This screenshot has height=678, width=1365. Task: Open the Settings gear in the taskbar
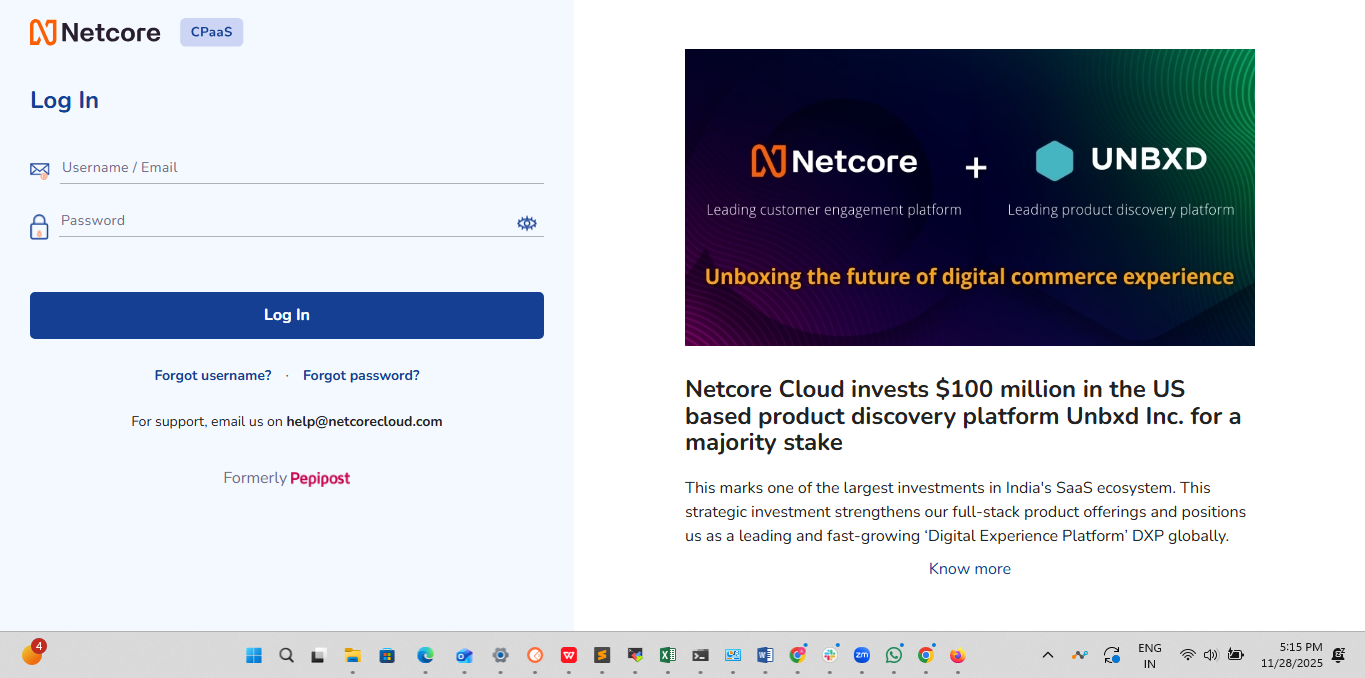click(x=500, y=655)
